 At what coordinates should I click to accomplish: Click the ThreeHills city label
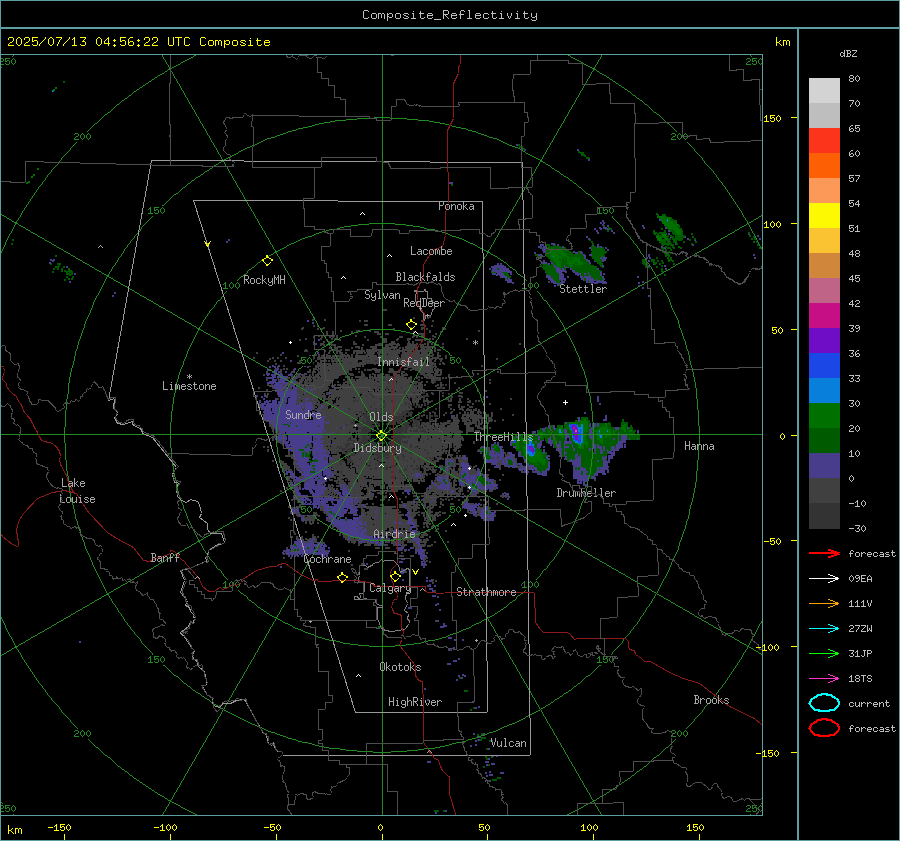point(503,437)
